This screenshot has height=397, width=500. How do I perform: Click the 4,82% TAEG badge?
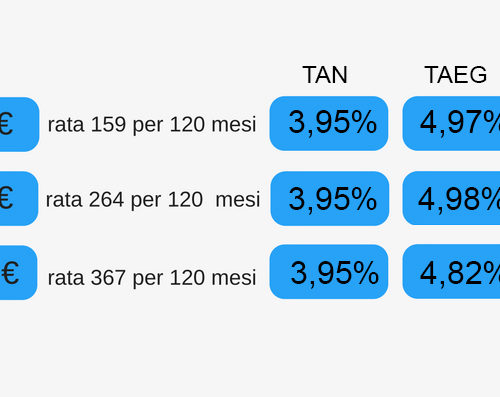point(451,271)
